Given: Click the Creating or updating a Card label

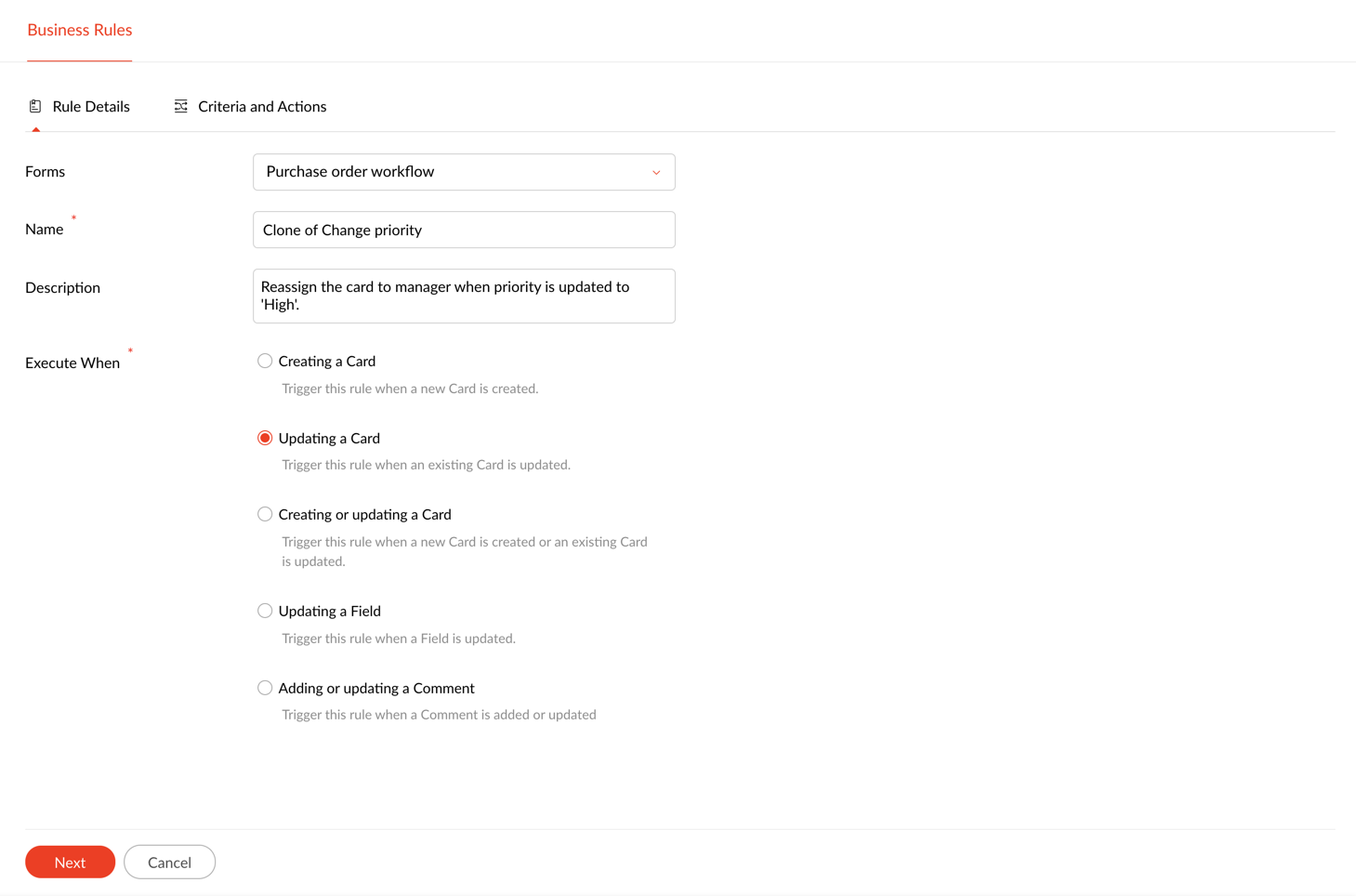Looking at the screenshot, I should coord(364,515).
